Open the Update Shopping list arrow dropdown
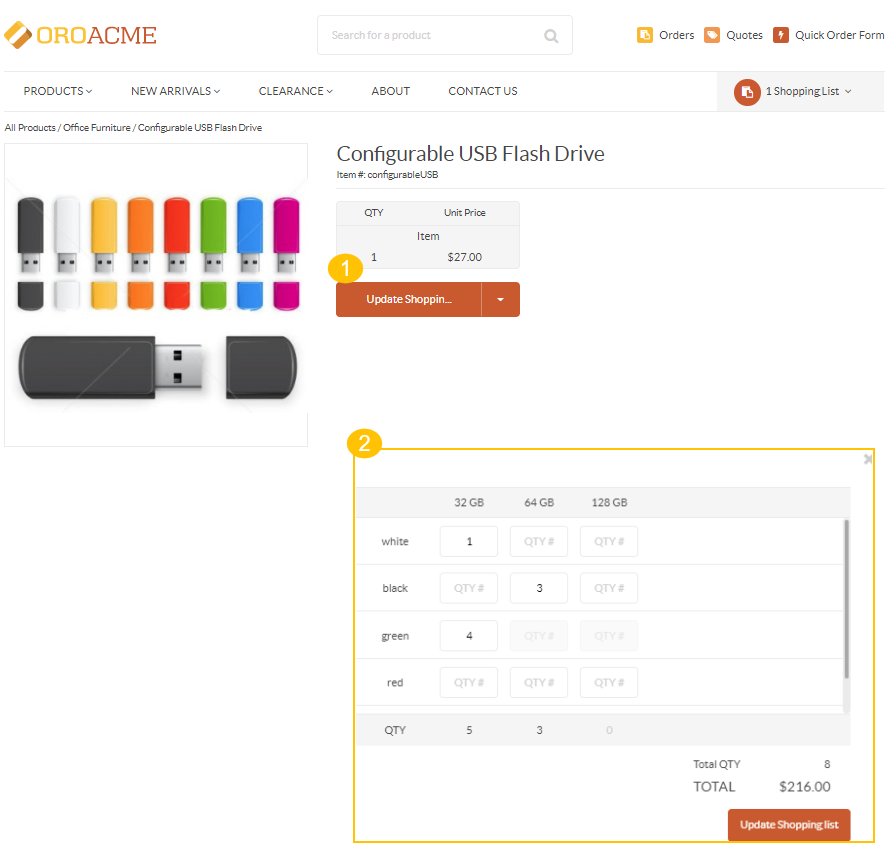 click(x=500, y=300)
